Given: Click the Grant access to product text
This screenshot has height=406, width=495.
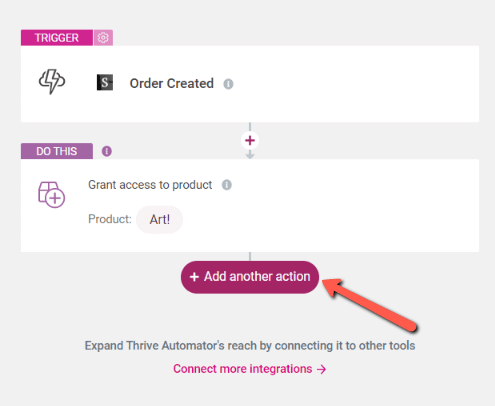Looking at the screenshot, I should 150,185.
